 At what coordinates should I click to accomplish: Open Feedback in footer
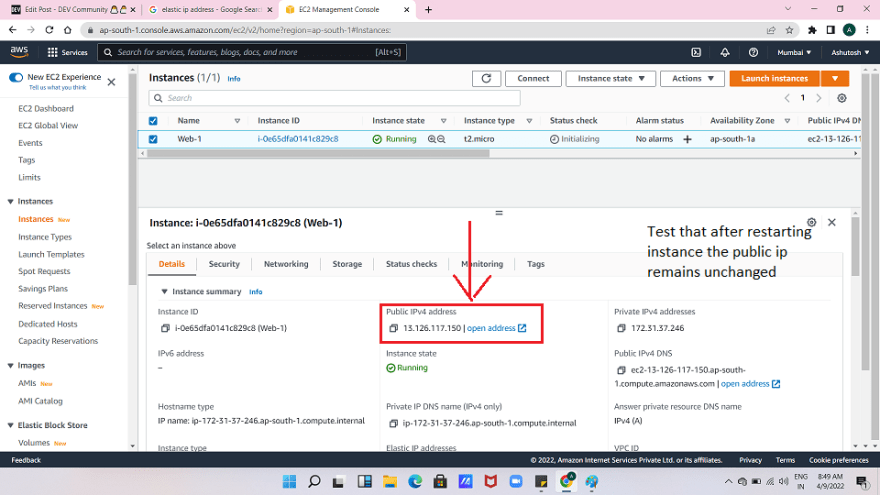[26, 460]
